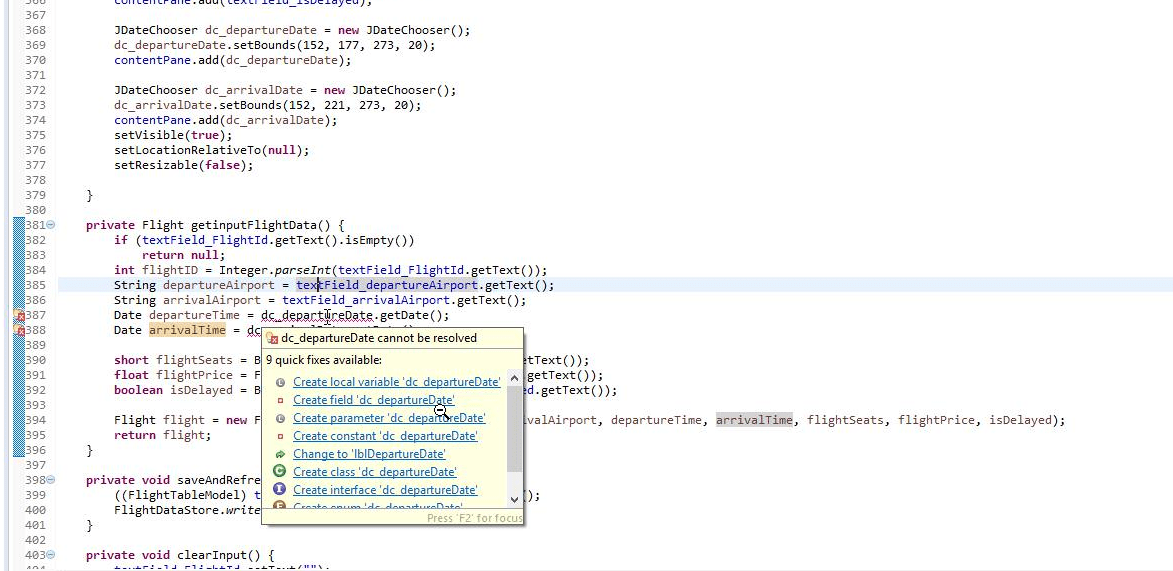This screenshot has width=1173, height=571.
Task: Click 'setVisible(true);' on line 375
Action: pos(174,135)
